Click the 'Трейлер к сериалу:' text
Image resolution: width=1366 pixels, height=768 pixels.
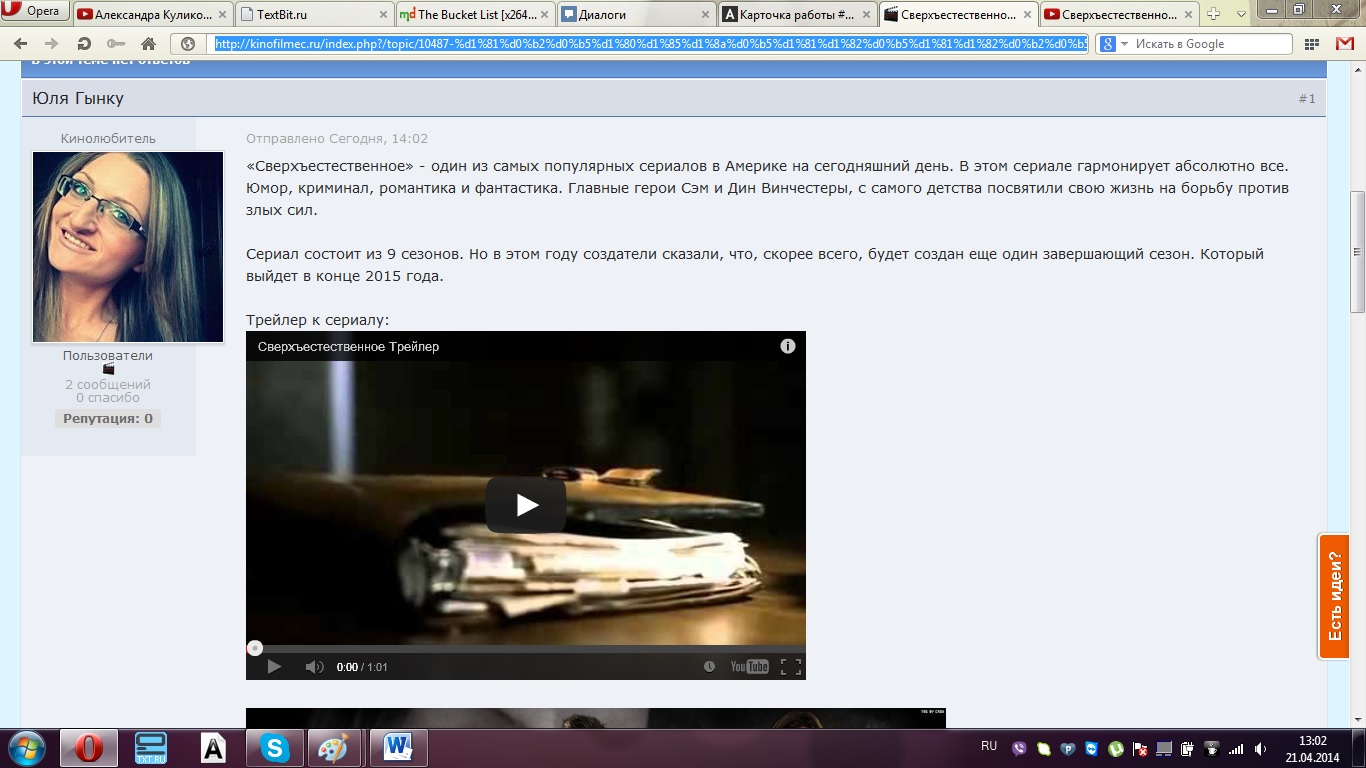click(318, 320)
